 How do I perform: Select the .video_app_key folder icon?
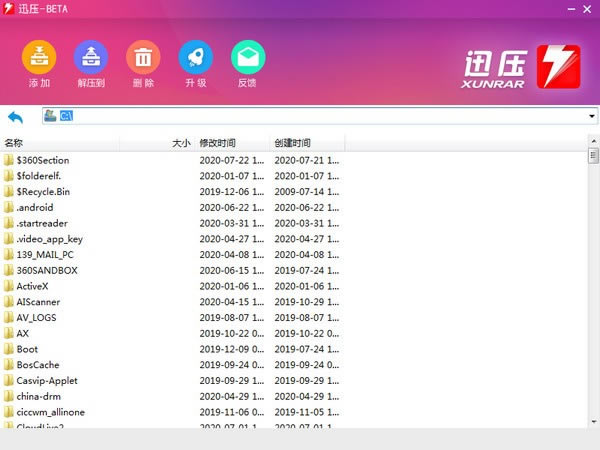point(8,239)
